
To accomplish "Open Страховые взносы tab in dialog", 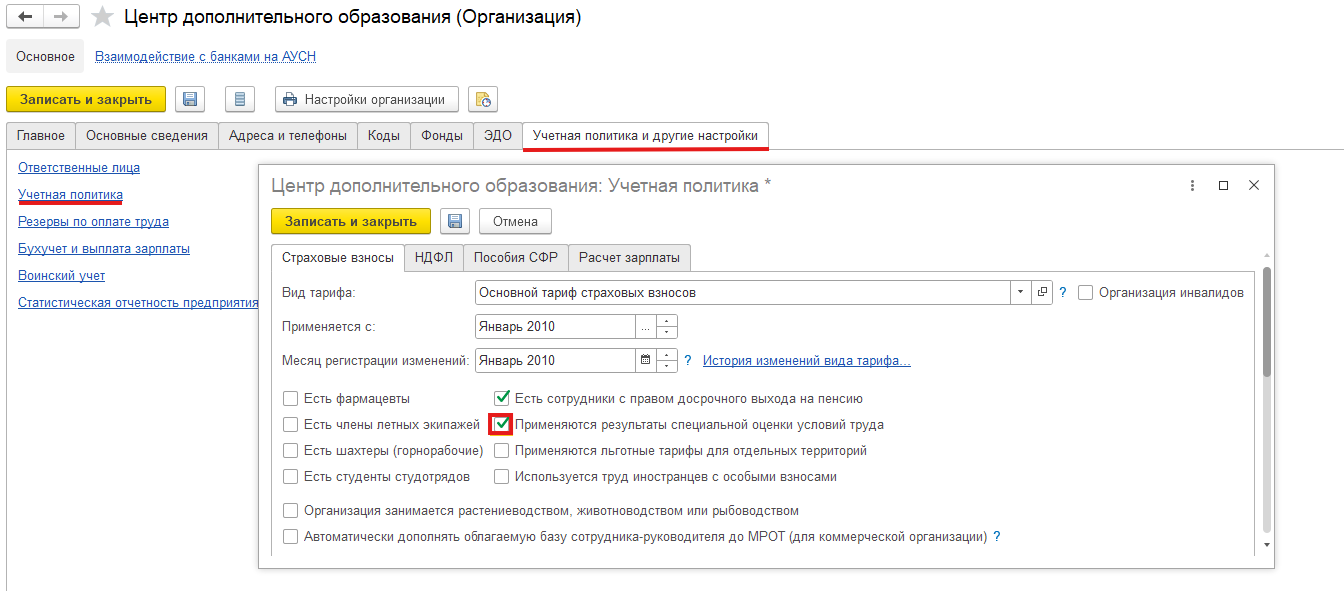I will (x=338, y=257).
